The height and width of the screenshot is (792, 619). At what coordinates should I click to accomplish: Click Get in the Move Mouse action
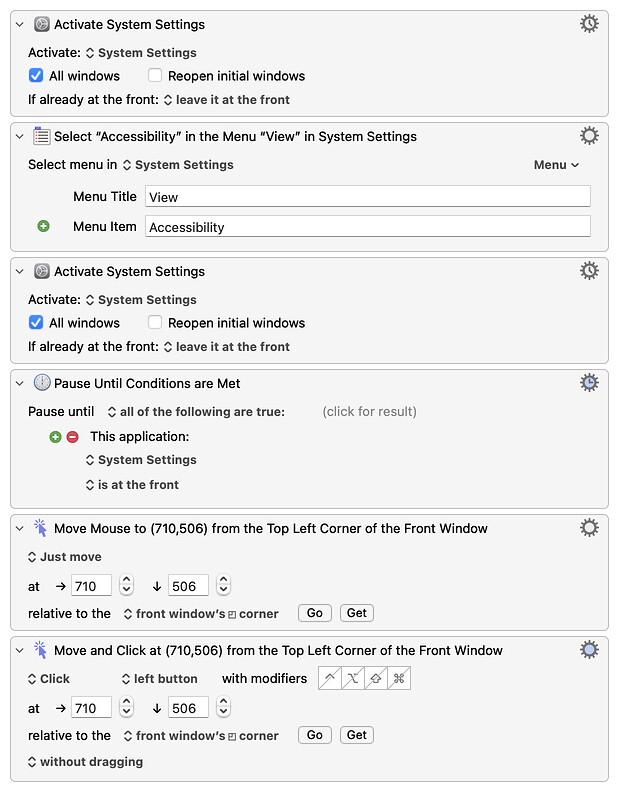click(x=356, y=613)
